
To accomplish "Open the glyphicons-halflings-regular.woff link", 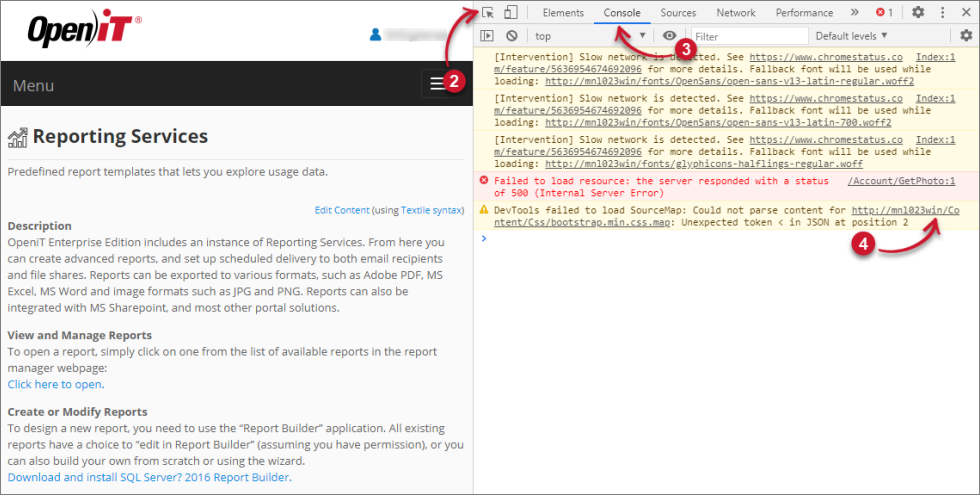I will click(704, 164).
